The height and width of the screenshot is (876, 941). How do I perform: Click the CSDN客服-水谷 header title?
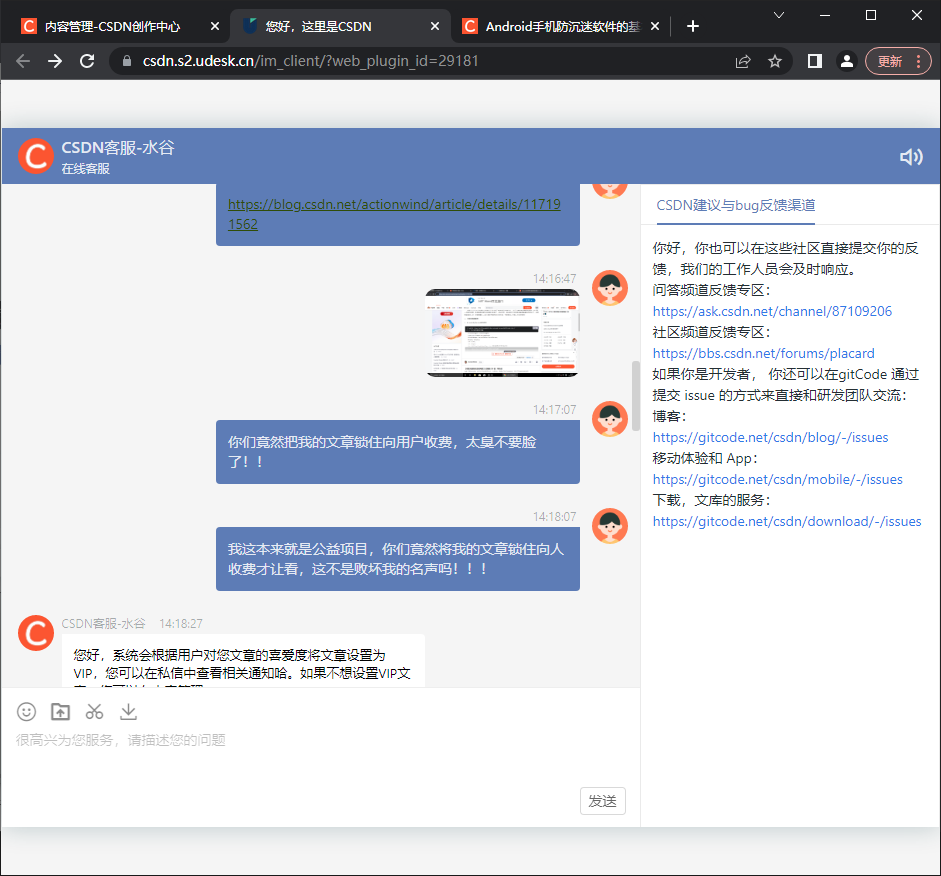click(118, 148)
